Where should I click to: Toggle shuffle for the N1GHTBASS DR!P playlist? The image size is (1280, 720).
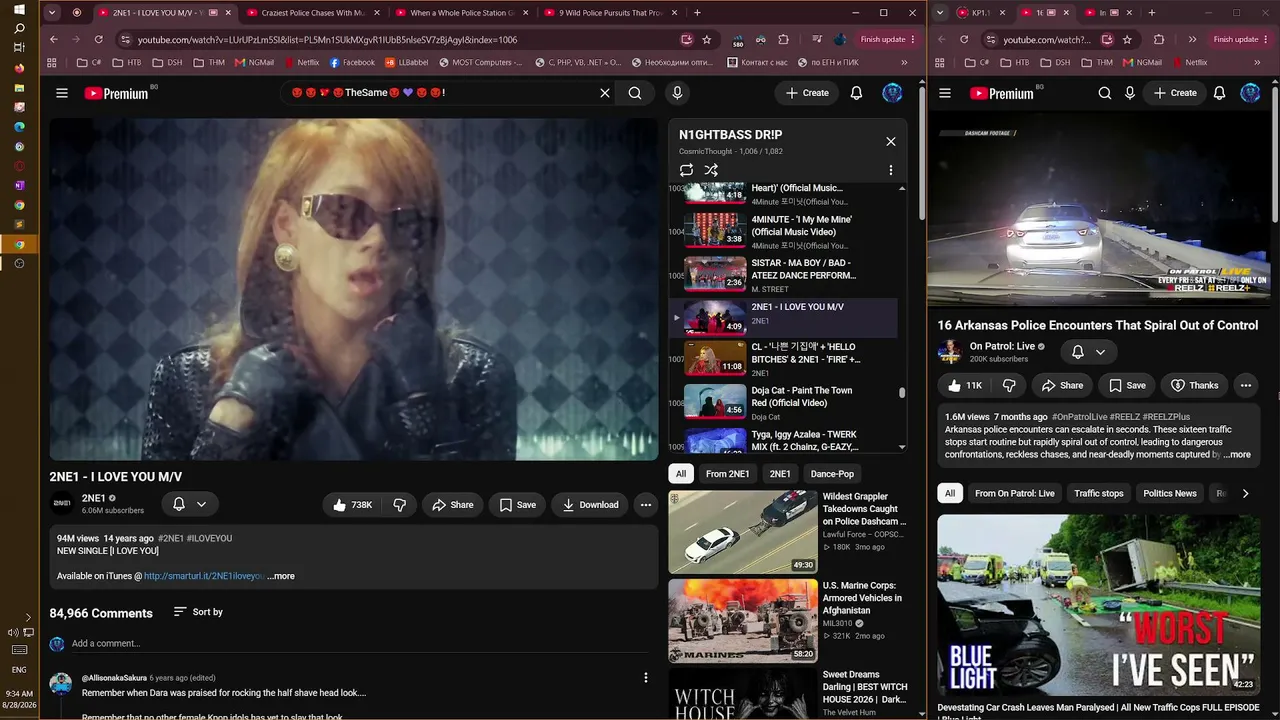(711, 170)
